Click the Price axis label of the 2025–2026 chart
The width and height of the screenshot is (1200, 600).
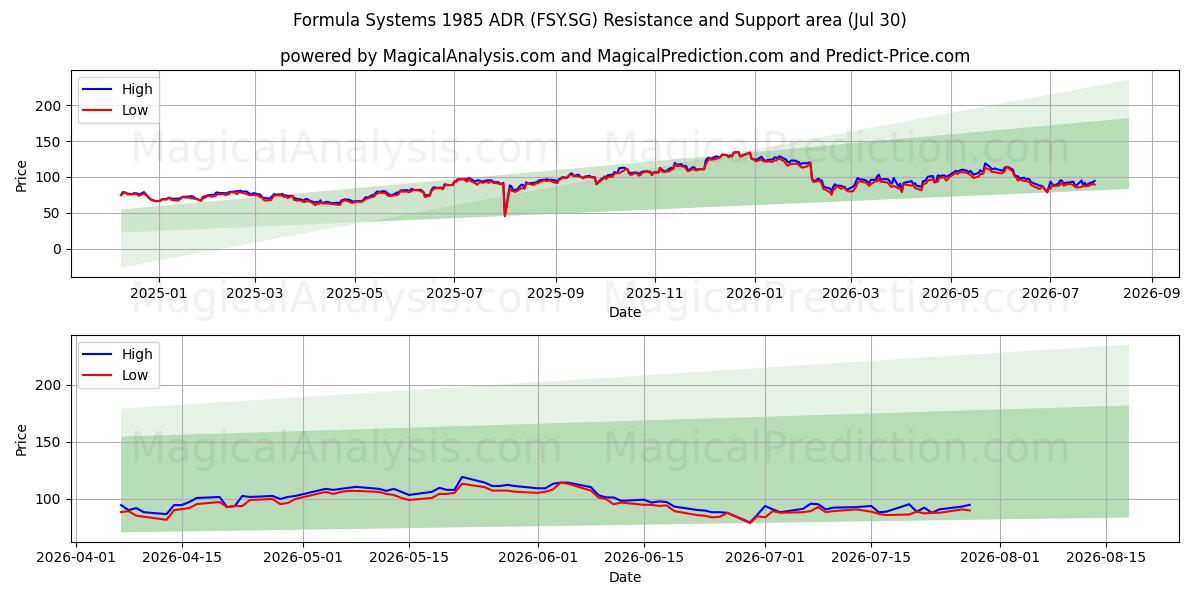coord(22,174)
